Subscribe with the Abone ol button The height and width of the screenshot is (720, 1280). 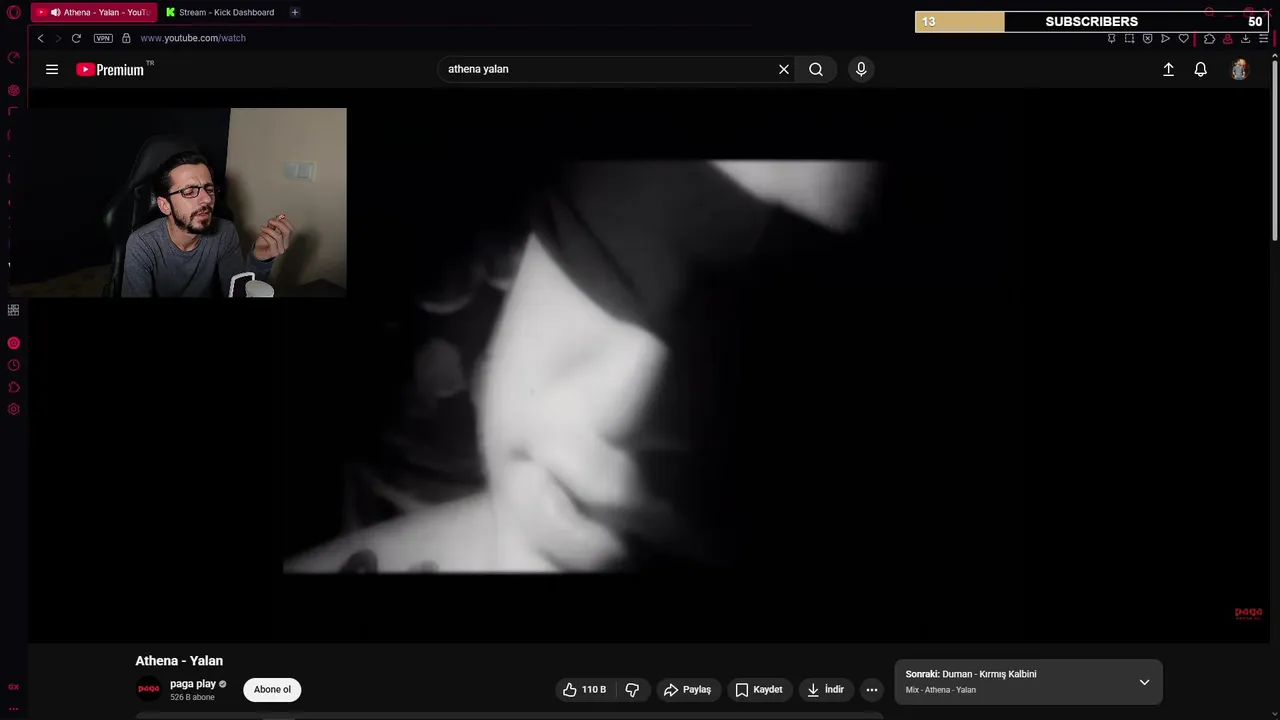point(272,690)
